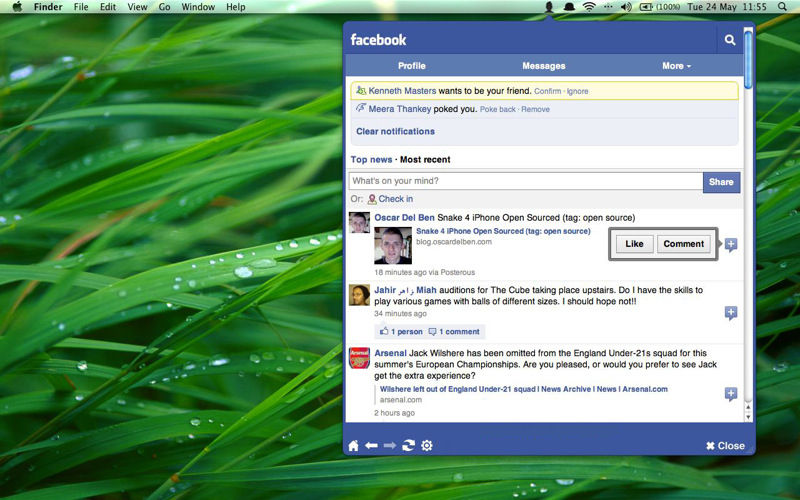The height and width of the screenshot is (500, 800).
Task: Click the plus icon on Arsenal's post
Action: pos(731,394)
